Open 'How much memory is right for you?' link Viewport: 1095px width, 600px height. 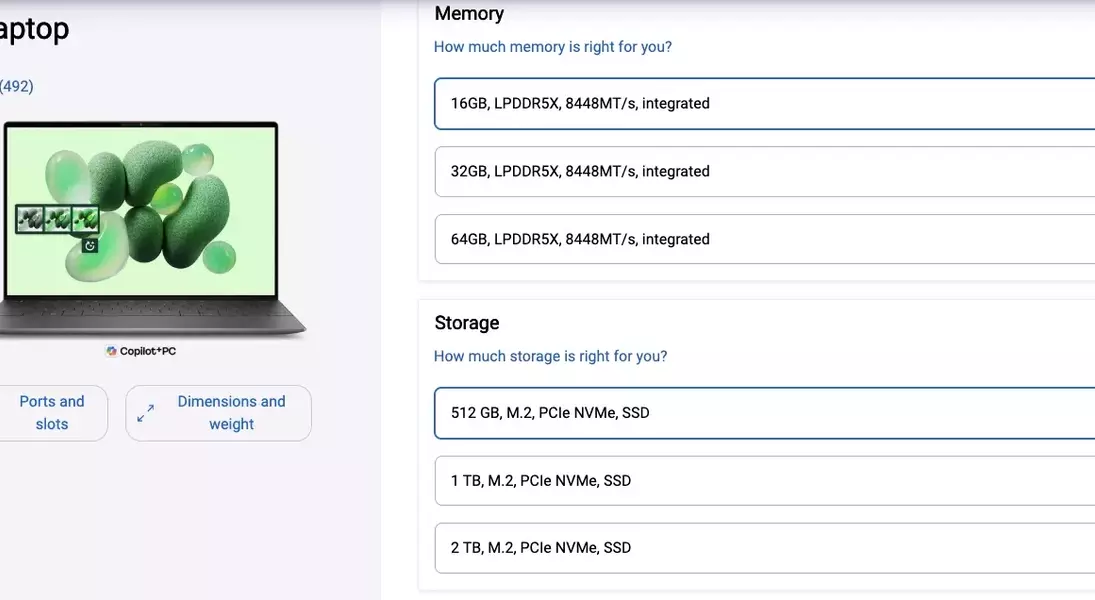pos(552,47)
